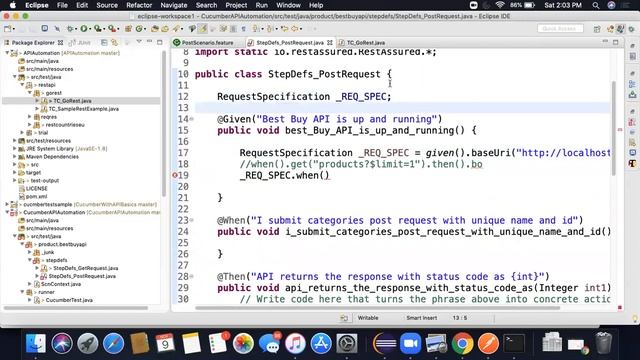
Task: Click the Run External Tools icon
Action: coord(111,29)
